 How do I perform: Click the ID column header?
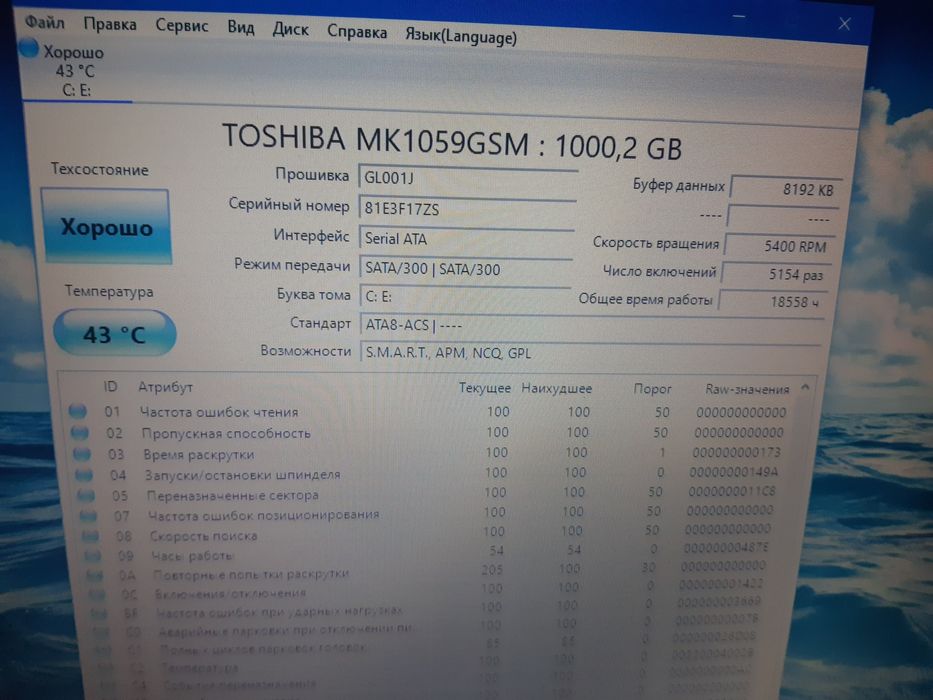coord(111,386)
